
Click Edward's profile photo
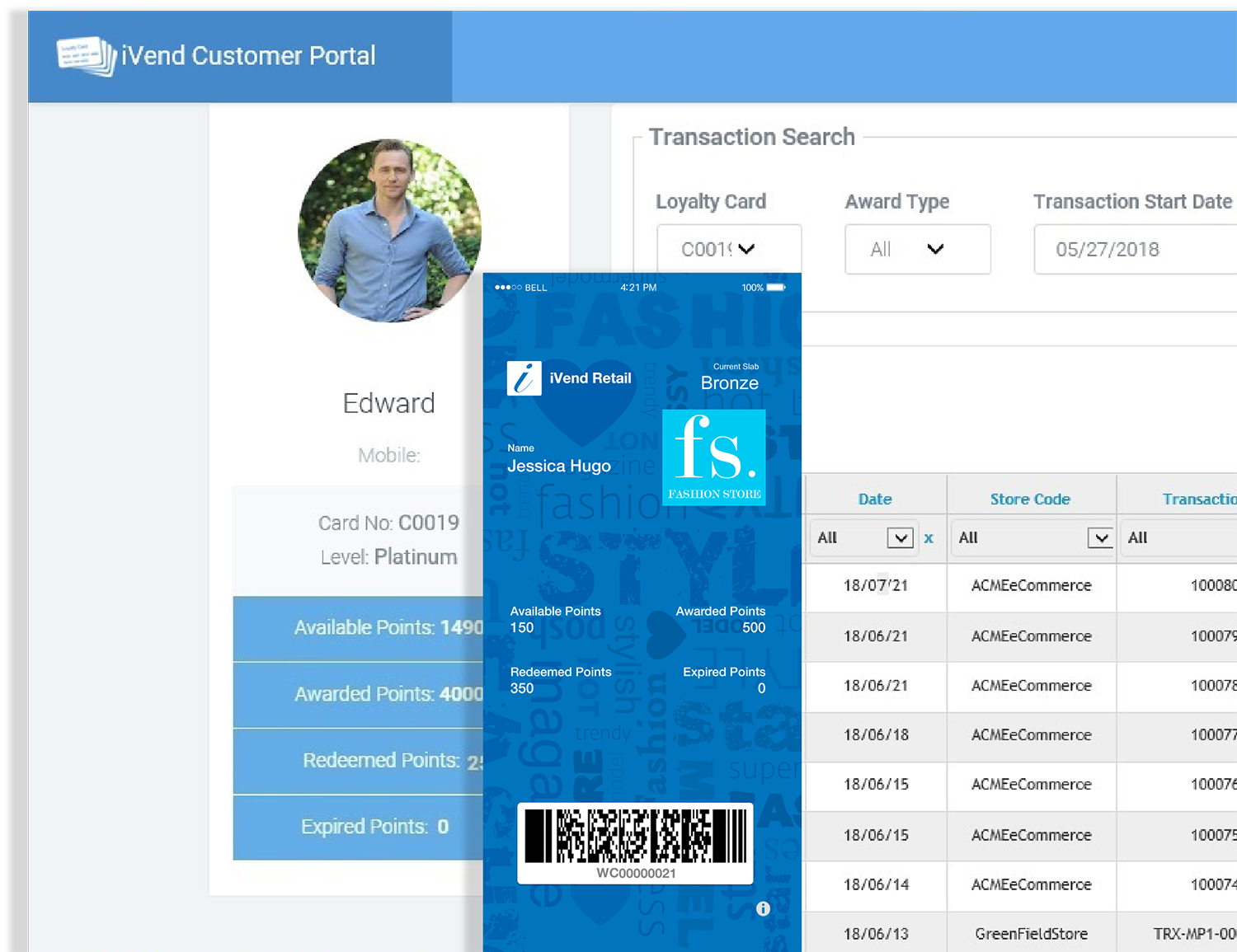coord(389,231)
